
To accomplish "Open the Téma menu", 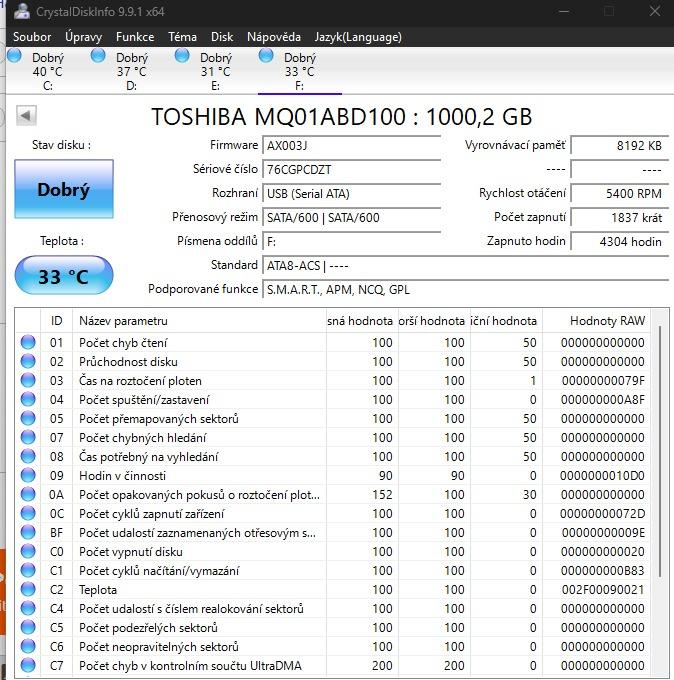I will click(183, 37).
